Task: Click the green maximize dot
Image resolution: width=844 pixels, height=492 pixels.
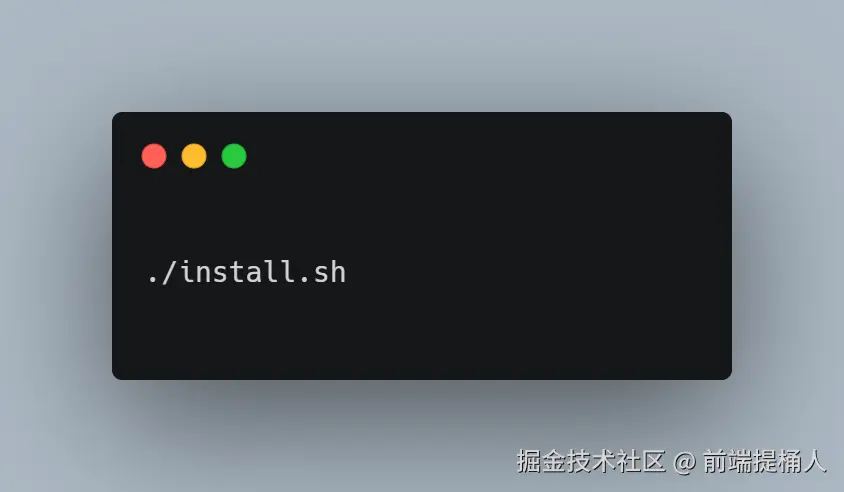Action: [x=234, y=156]
